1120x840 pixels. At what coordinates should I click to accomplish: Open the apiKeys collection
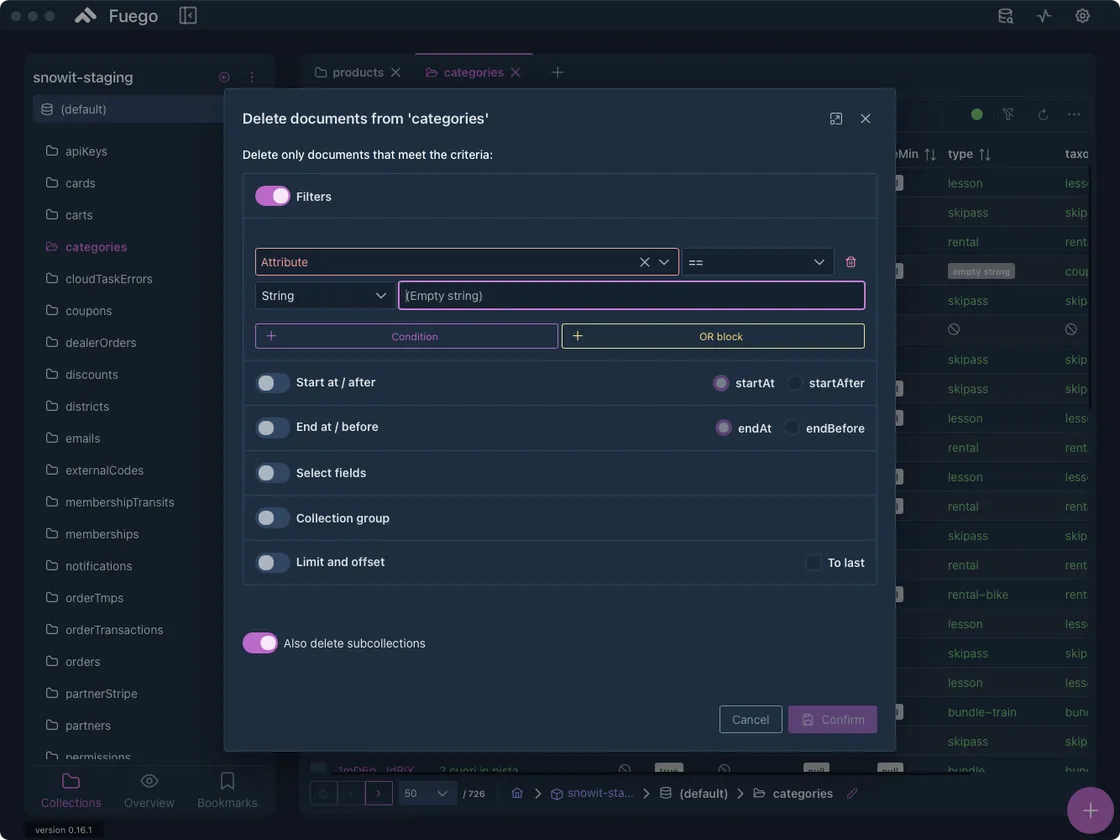pyautogui.click(x=86, y=151)
